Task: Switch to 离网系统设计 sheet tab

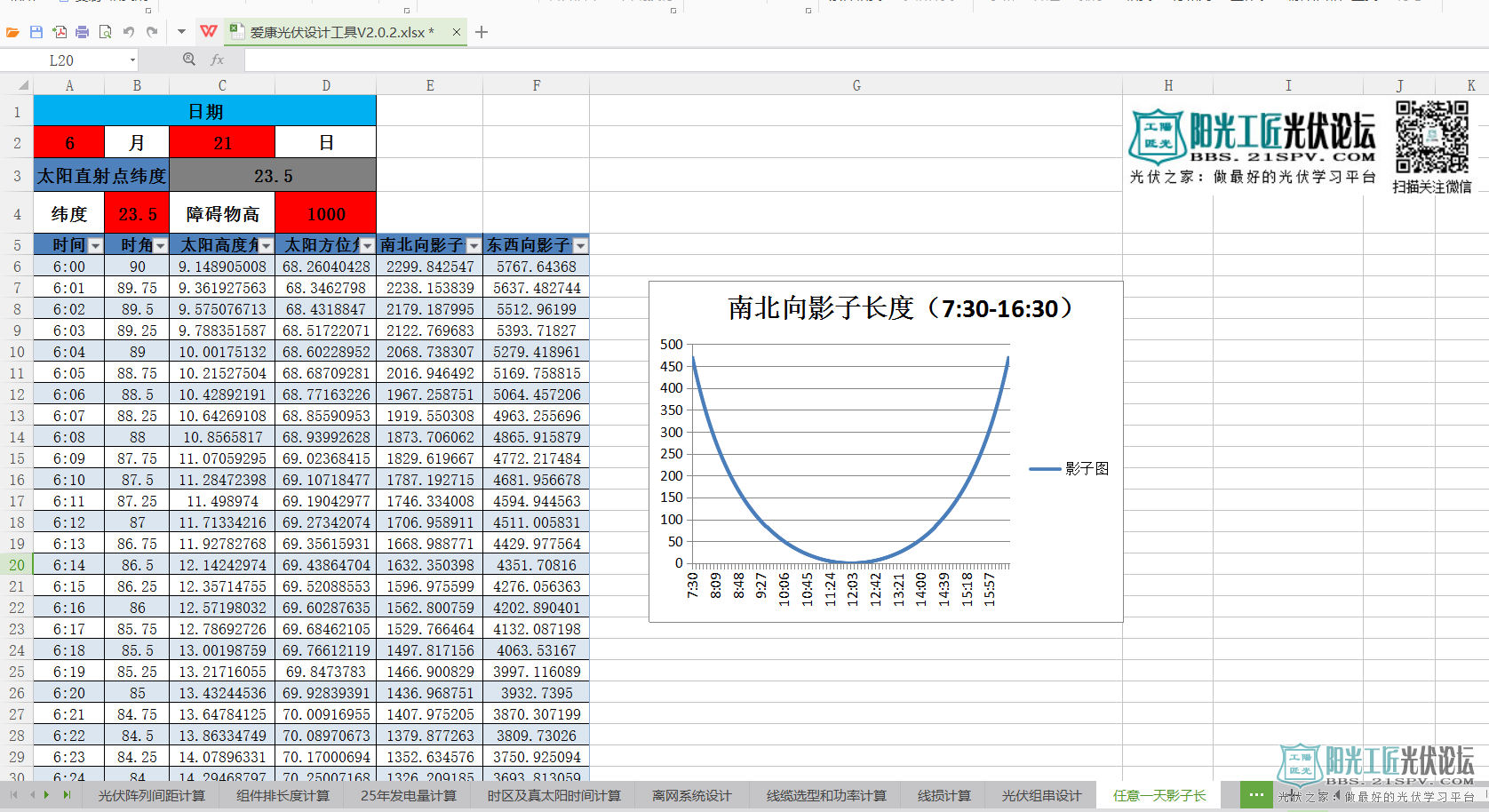Action: click(x=692, y=796)
